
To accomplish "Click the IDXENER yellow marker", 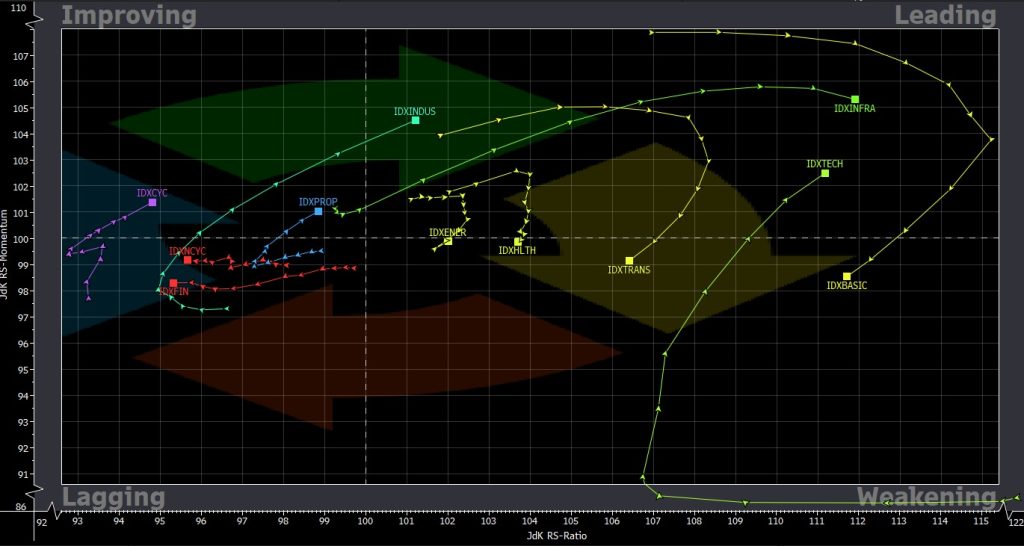I will 448,240.
